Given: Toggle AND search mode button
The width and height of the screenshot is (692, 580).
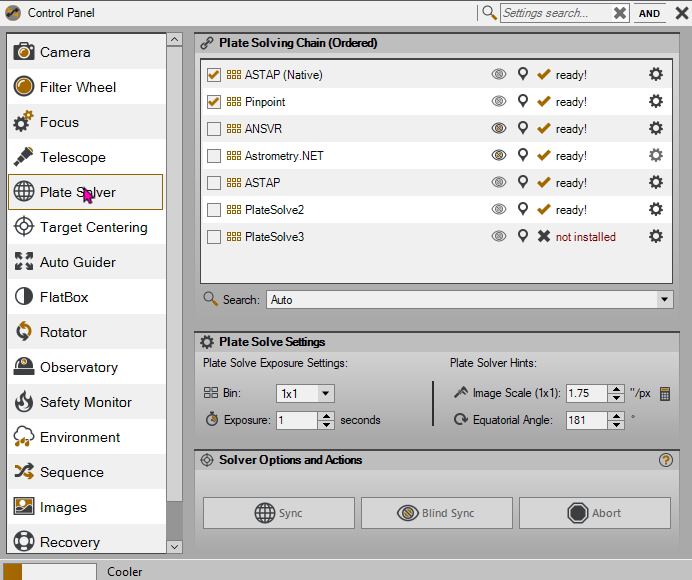Looking at the screenshot, I should (649, 13).
